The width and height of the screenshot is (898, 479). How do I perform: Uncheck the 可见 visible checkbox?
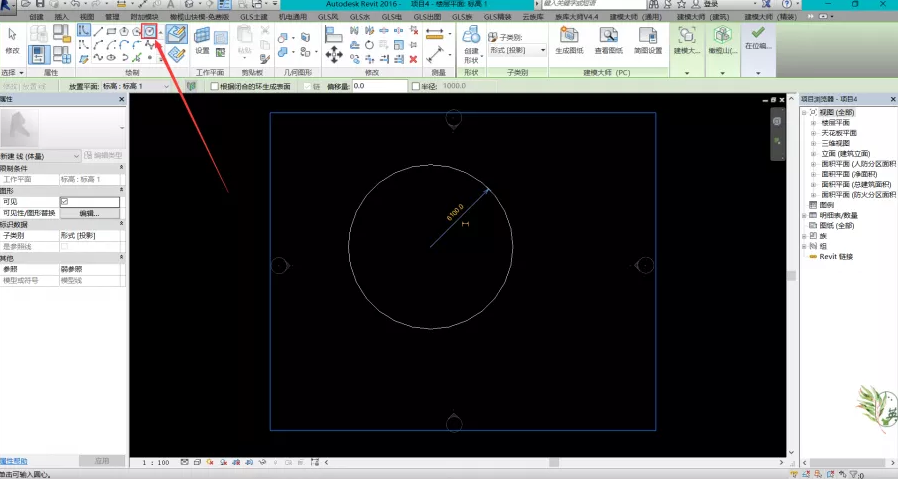pos(65,202)
